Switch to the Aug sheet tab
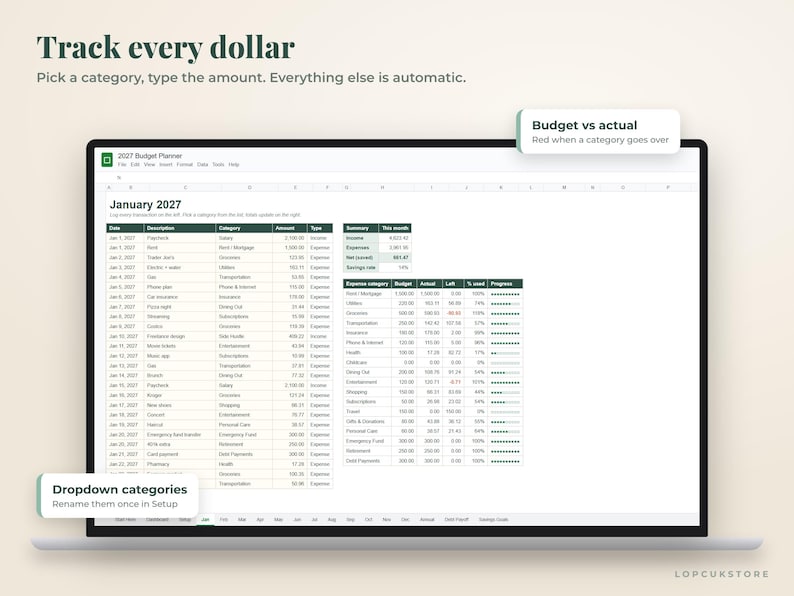This screenshot has height=596, width=794. (x=332, y=520)
